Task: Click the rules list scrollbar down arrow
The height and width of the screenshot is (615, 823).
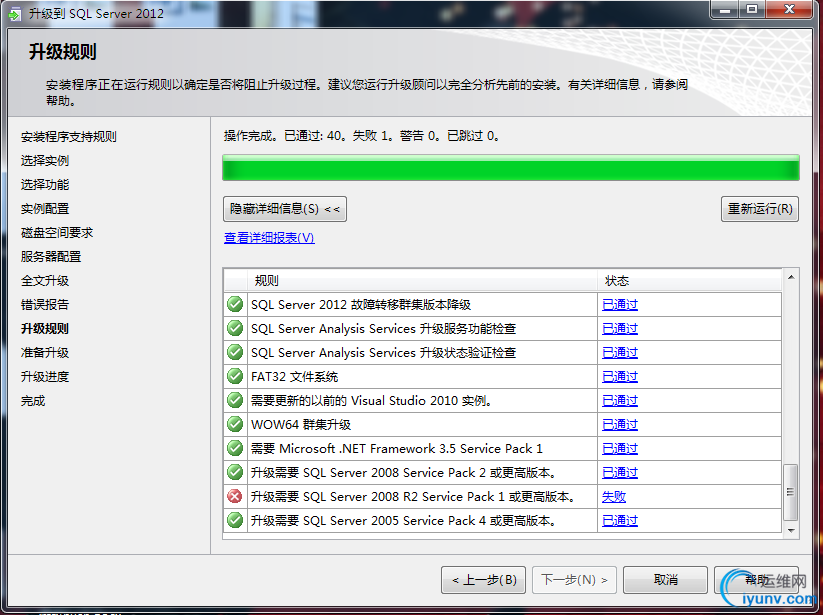Action: 790,531
